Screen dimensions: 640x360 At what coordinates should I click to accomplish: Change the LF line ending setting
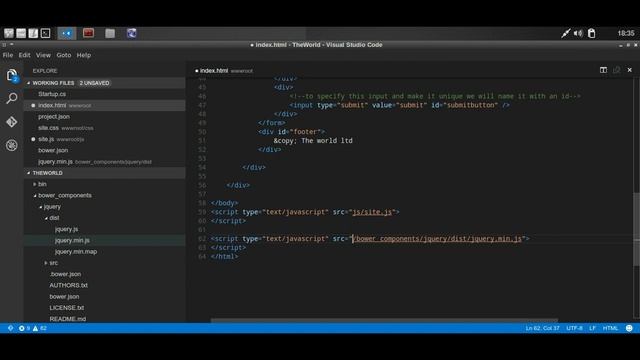coord(592,328)
